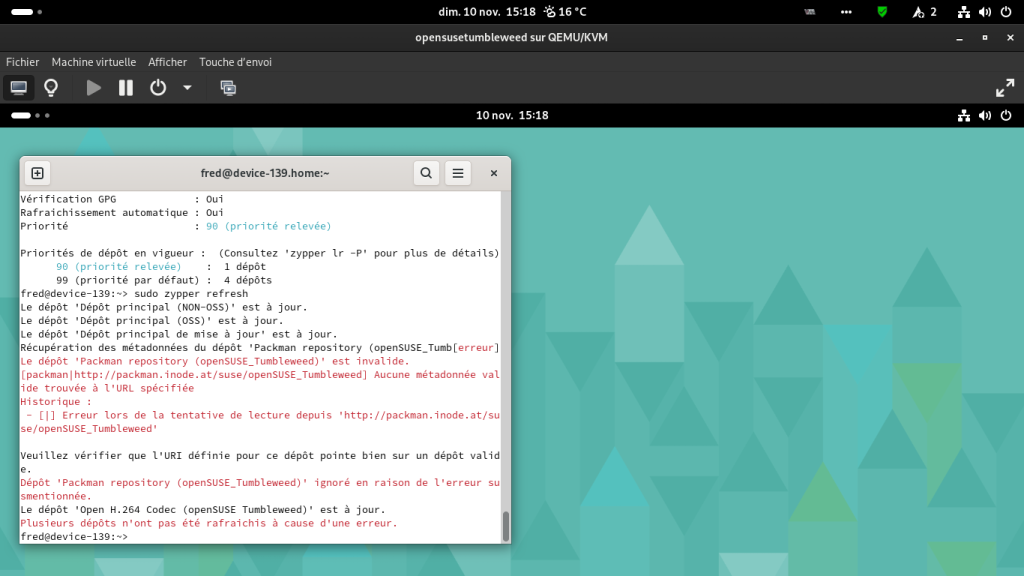Switch VM viewer to fullscreen
This screenshot has width=1024, height=576.
(x=1005, y=88)
